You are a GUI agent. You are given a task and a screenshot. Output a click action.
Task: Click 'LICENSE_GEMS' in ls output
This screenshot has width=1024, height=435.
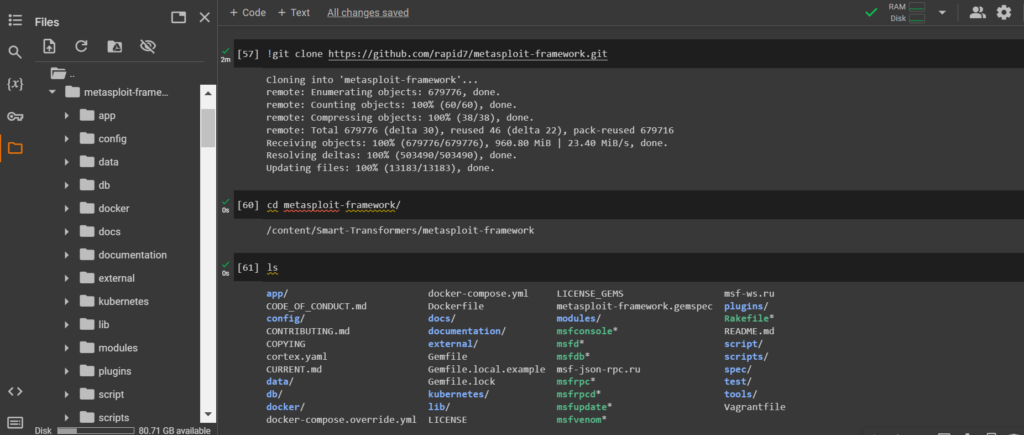pos(590,293)
